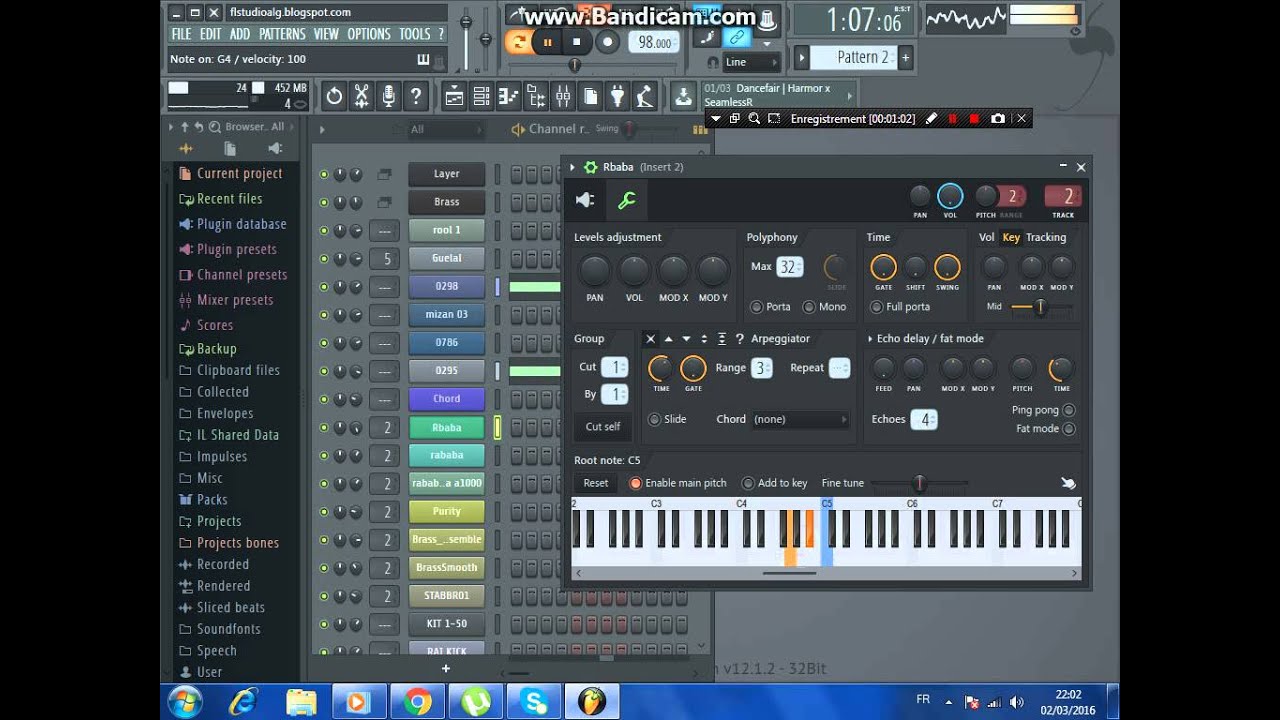1280x720 pixels.
Task: Click the stop playback button
Action: 577,42
